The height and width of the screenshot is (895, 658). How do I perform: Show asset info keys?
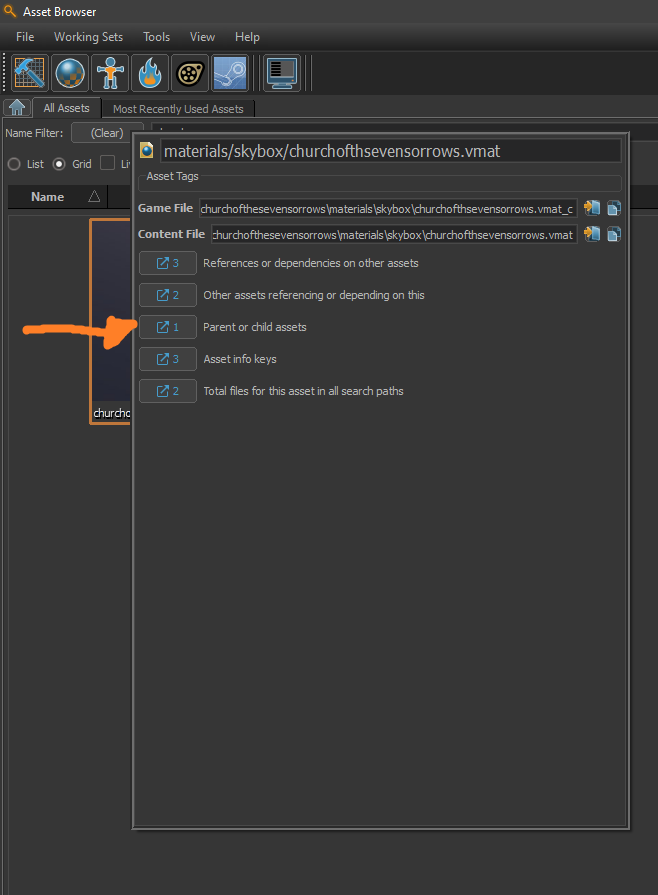click(x=168, y=359)
